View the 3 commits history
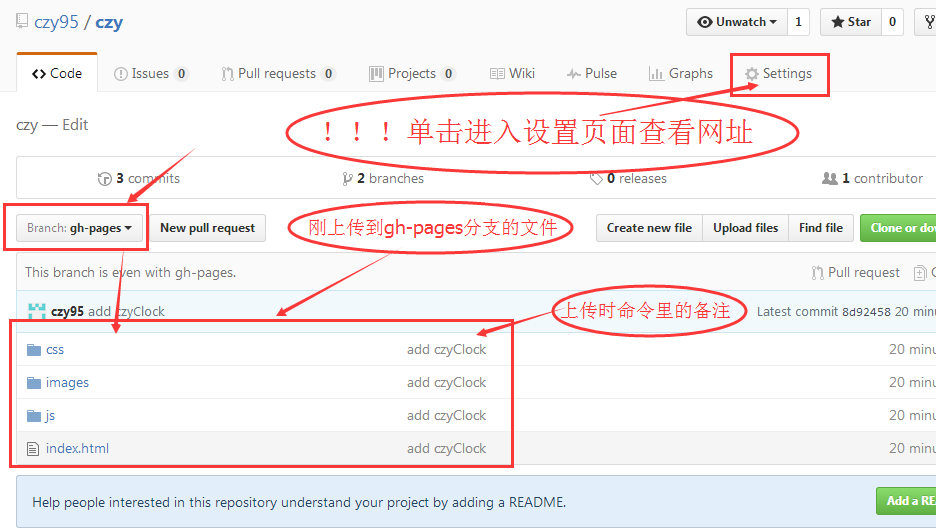This screenshot has width=936, height=532. 138,179
